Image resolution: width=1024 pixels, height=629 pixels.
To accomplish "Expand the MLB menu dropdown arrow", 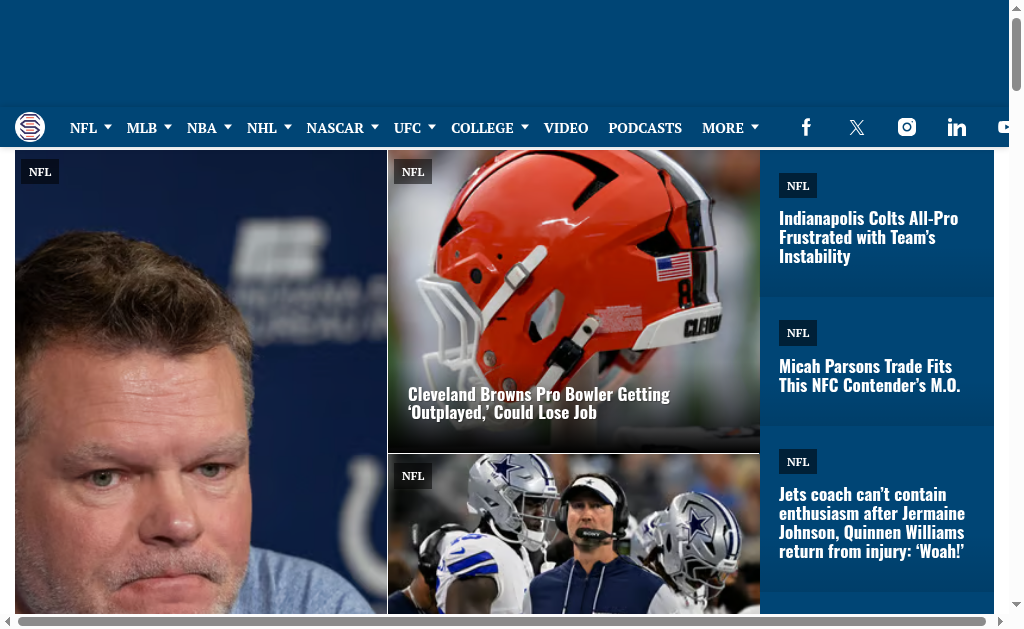I will tap(168, 127).
